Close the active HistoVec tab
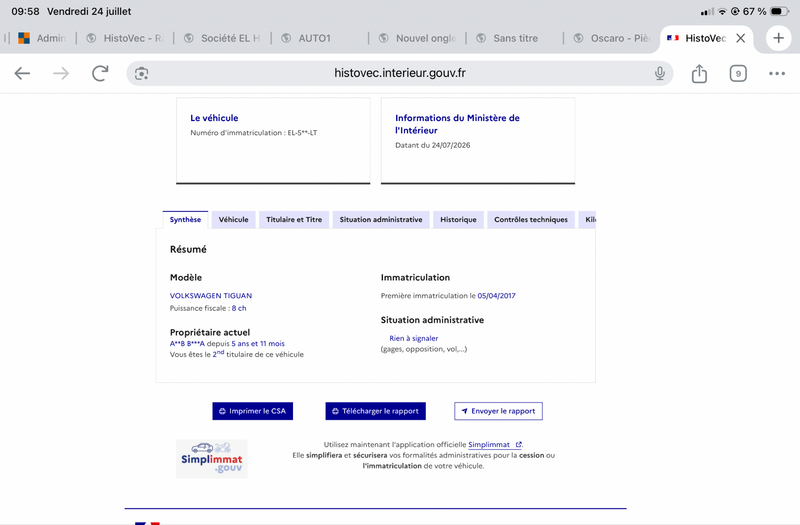 tap(741, 38)
